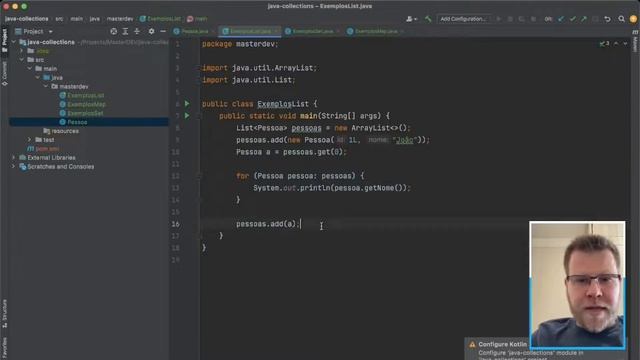Click the import java.util.ArrayList line

click(x=260, y=68)
